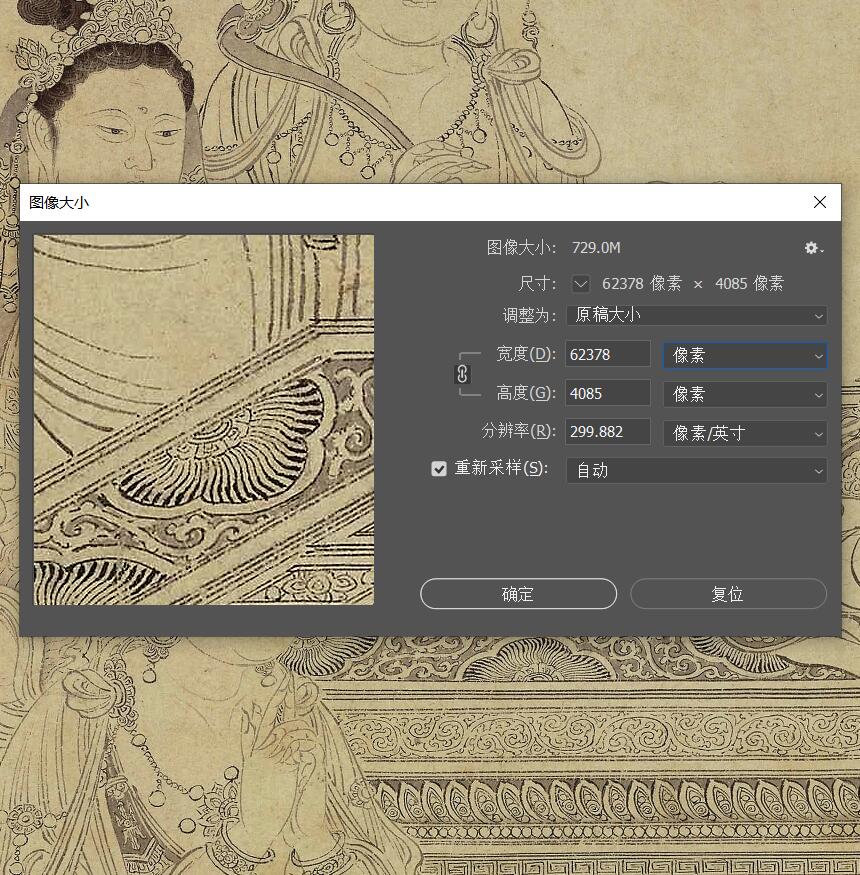
Task: Toggle the 重新采样 checkbox
Action: point(439,469)
